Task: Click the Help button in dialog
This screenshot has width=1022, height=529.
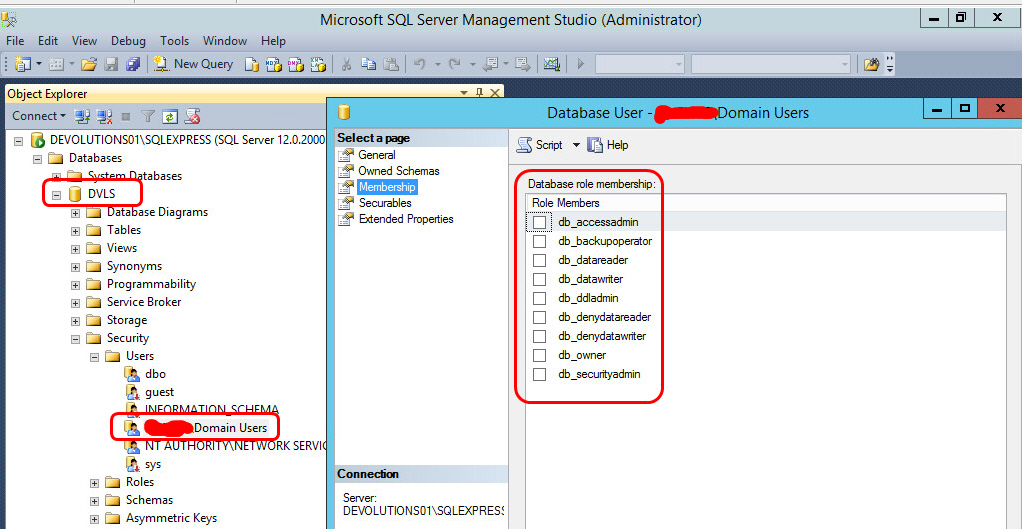Action: tap(607, 145)
